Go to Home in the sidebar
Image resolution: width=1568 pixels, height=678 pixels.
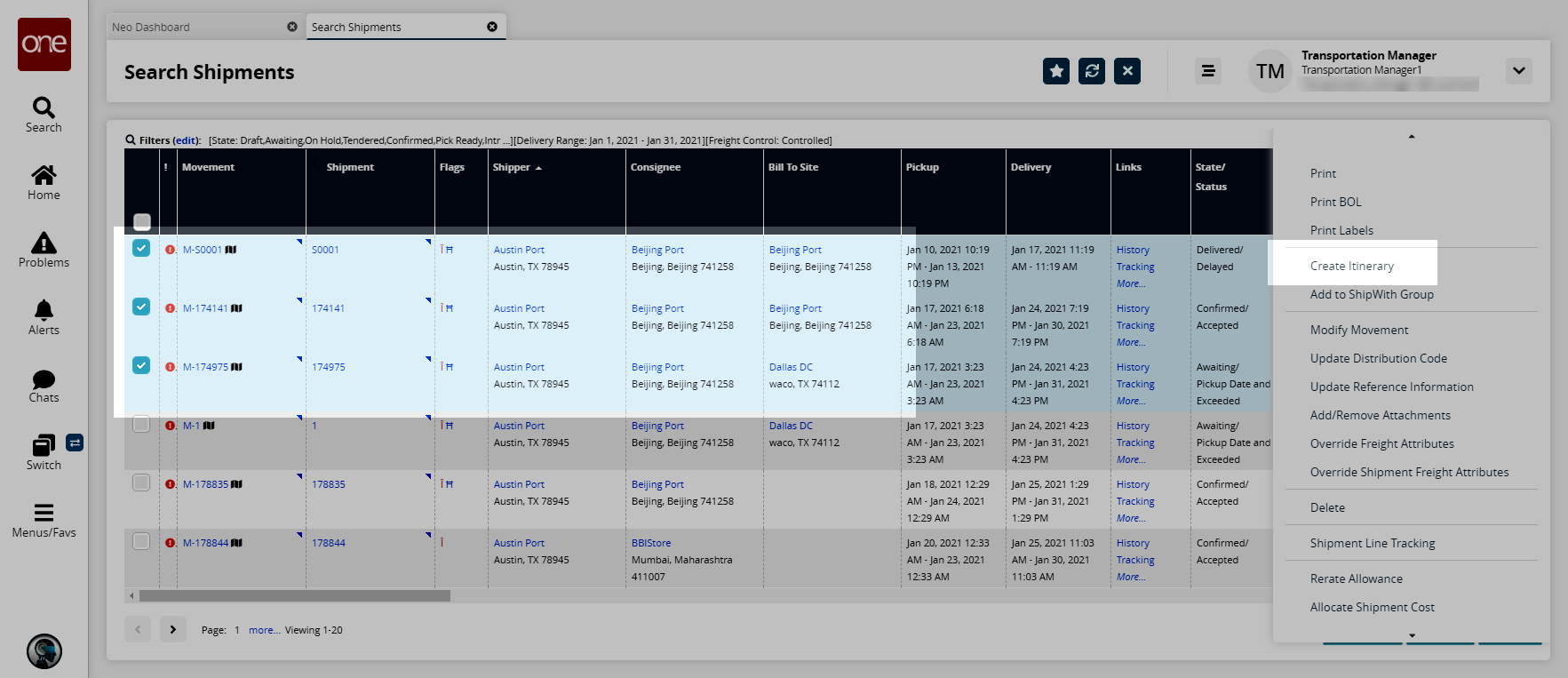tap(44, 176)
